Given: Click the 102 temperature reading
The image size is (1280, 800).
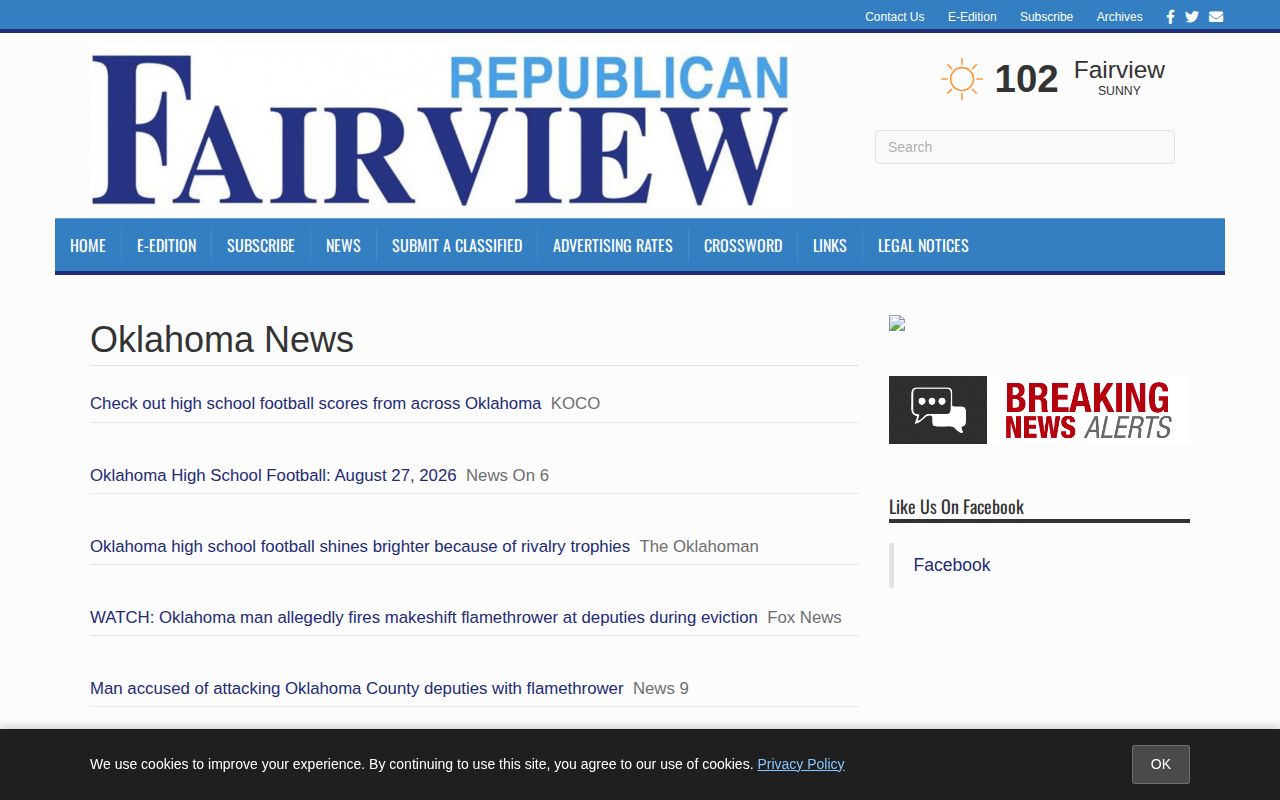Looking at the screenshot, I should pos(1026,79).
